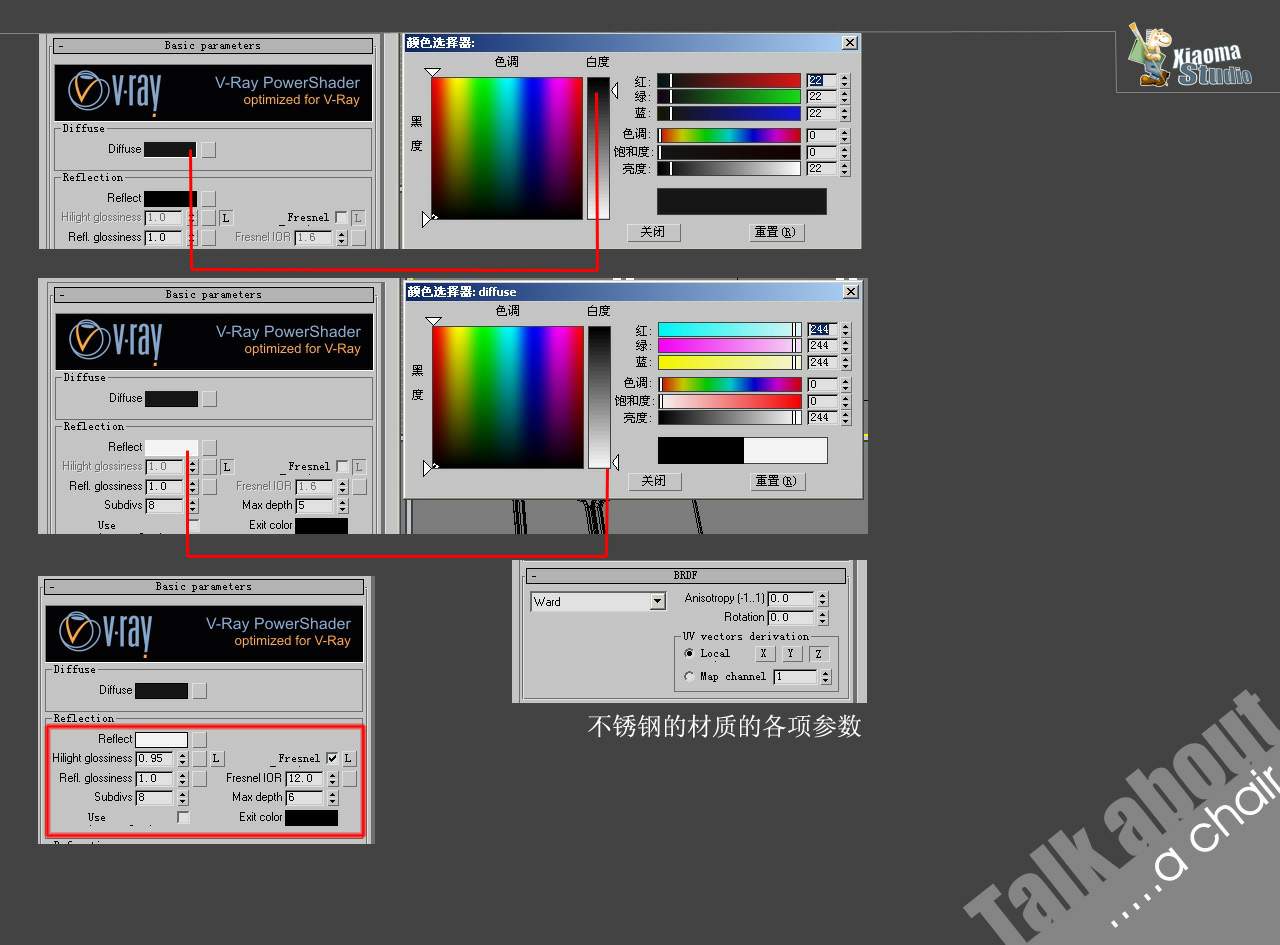Toggle the Use checkbox in the panel with Max depth 5
The height and width of the screenshot is (945, 1280).
194,525
